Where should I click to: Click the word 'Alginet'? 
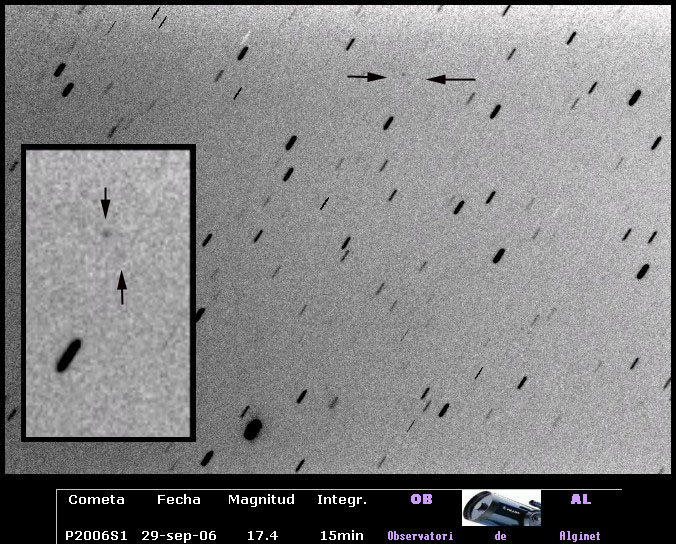[580, 536]
